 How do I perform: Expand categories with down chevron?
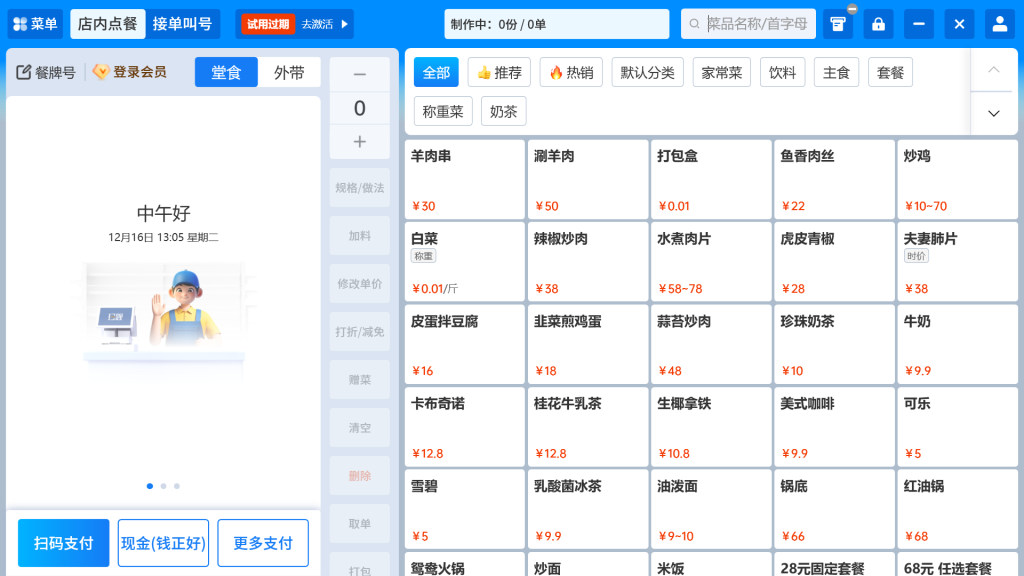pyautogui.click(x=993, y=113)
